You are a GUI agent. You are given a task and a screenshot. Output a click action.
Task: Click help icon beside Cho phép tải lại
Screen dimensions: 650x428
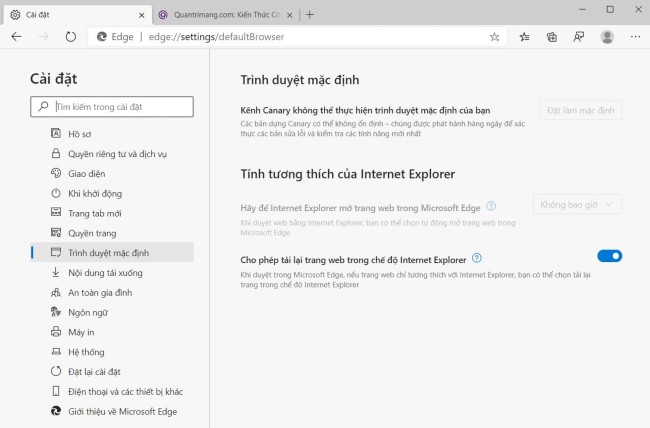pyautogui.click(x=477, y=258)
